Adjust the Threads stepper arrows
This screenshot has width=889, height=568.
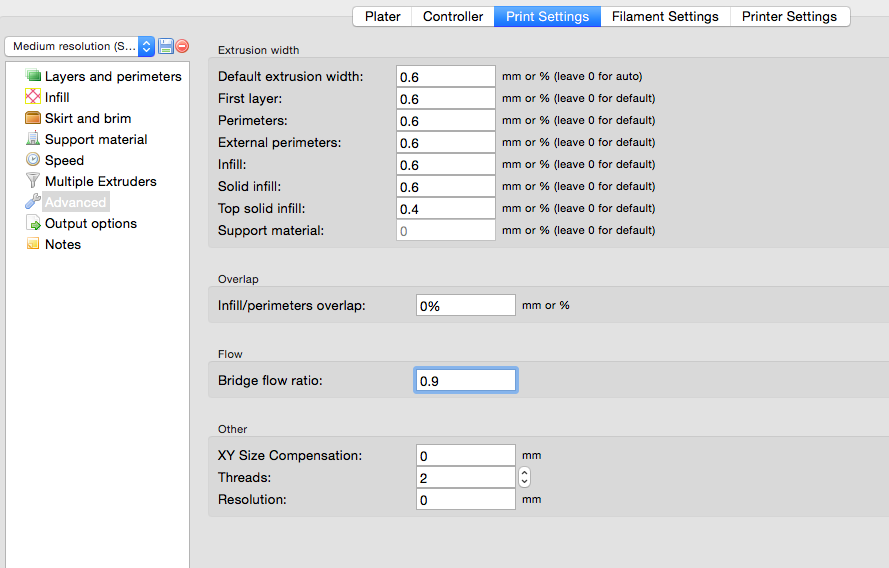coord(524,478)
